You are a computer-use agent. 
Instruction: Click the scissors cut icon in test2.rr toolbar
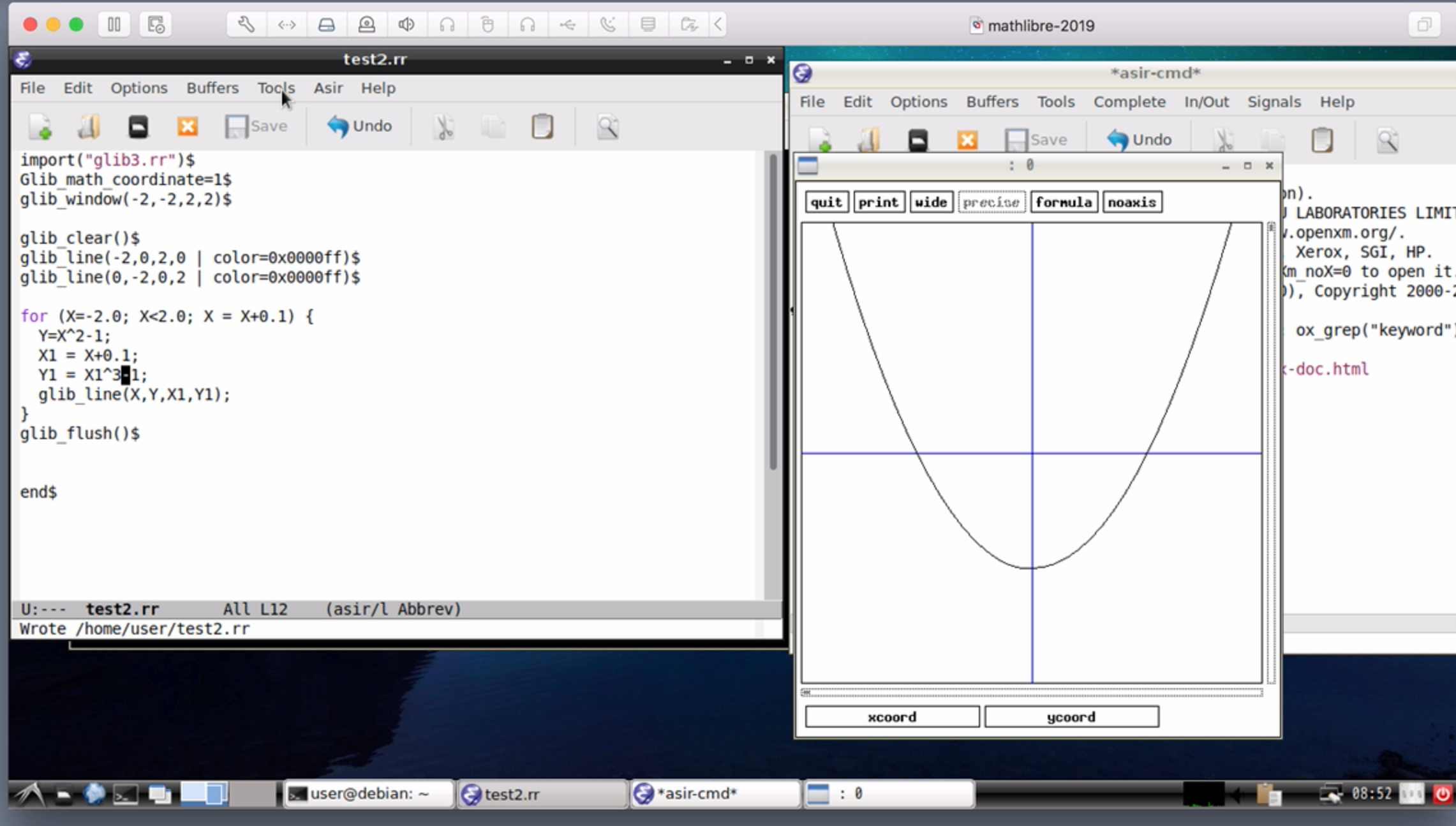click(443, 126)
